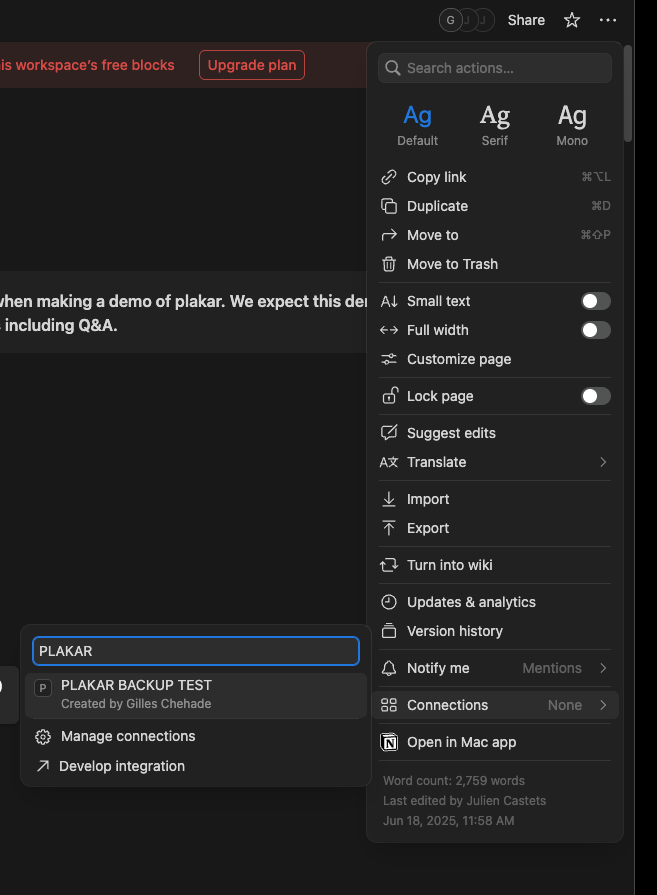Choose Turn into wiki
Screen dimensions: 657x895
coord(449,565)
